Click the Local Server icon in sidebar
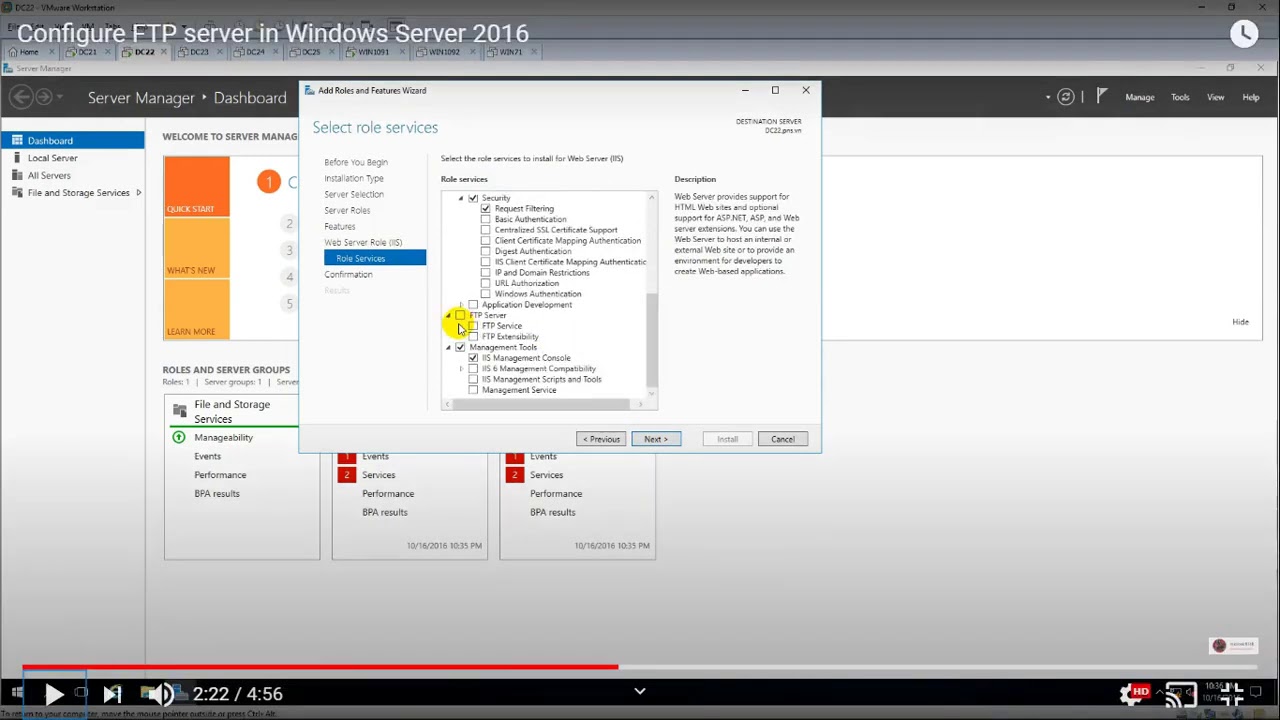 [x=17, y=158]
